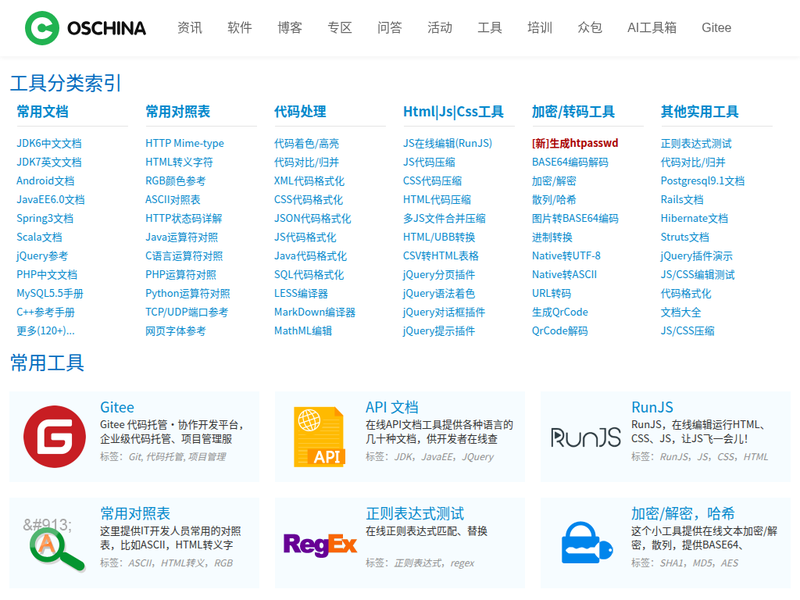The height and width of the screenshot is (600, 800).
Task: Click the 加密/解密，哈希 card title
Action: [x=683, y=513]
